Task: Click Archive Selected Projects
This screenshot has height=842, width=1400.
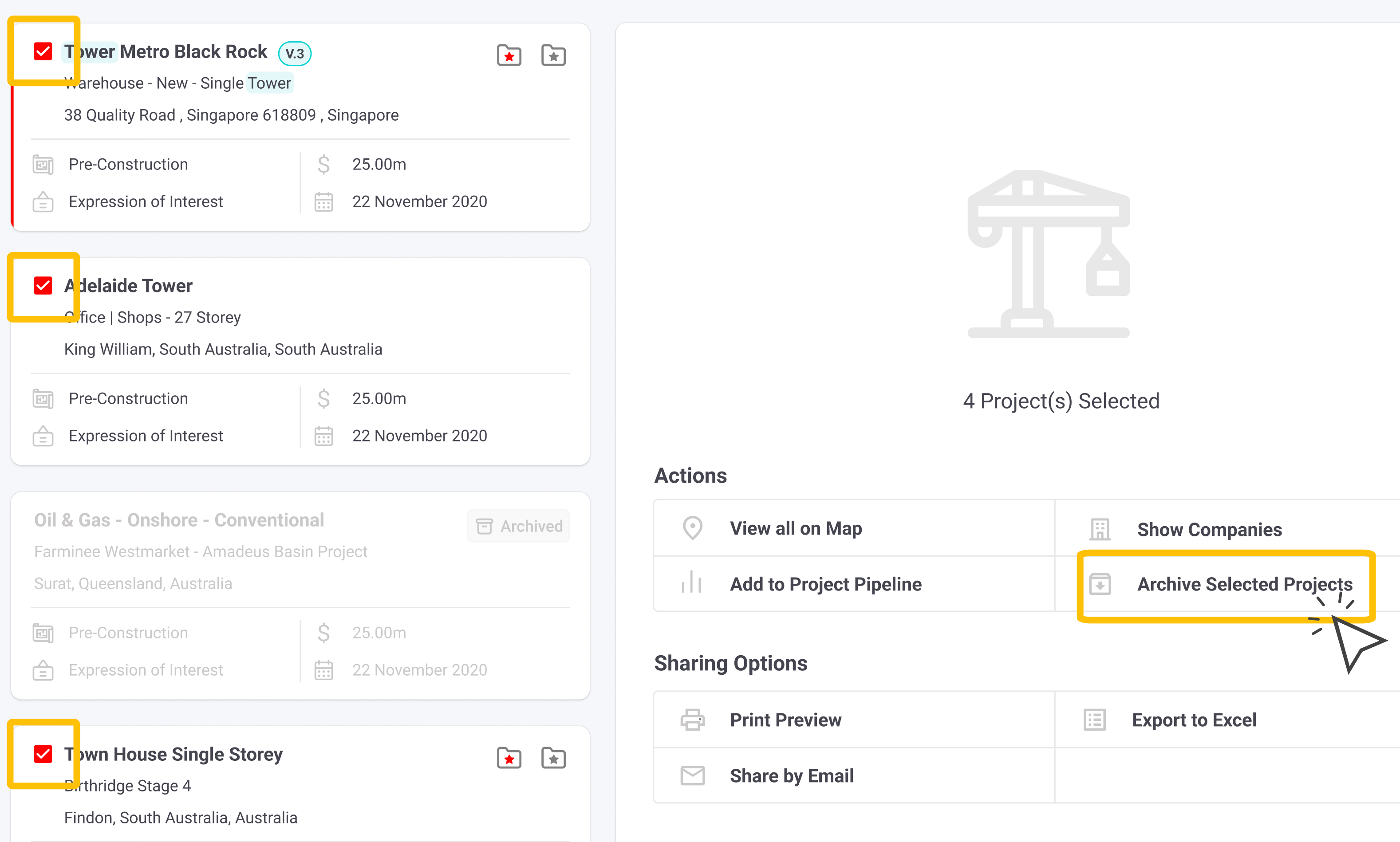Action: 1244,584
